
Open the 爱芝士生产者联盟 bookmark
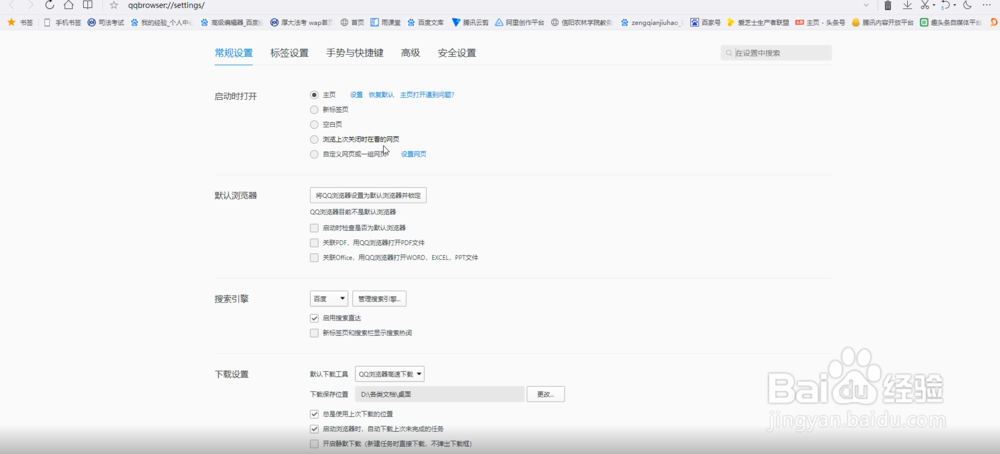[x=758, y=22]
